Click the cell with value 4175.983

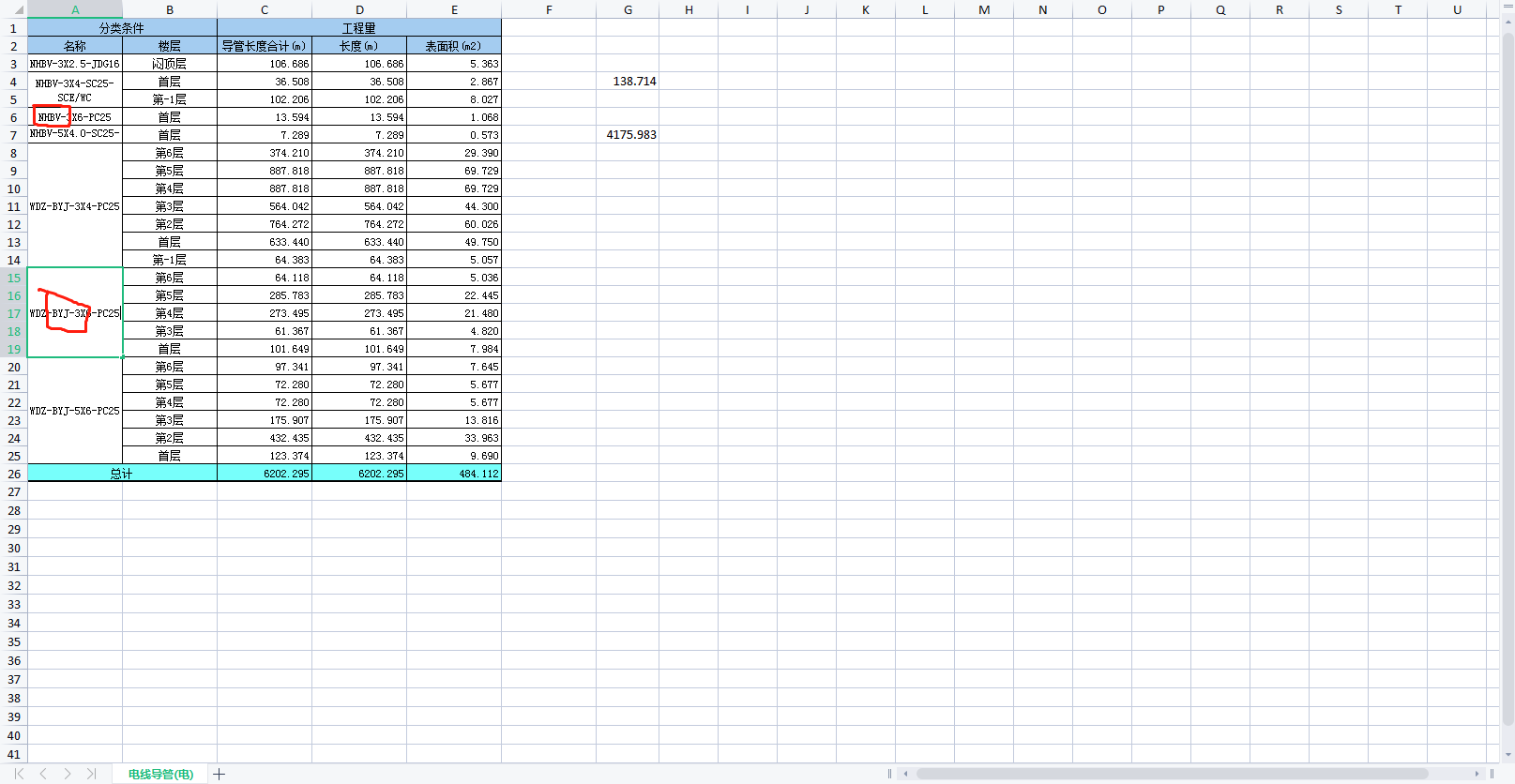[628, 135]
